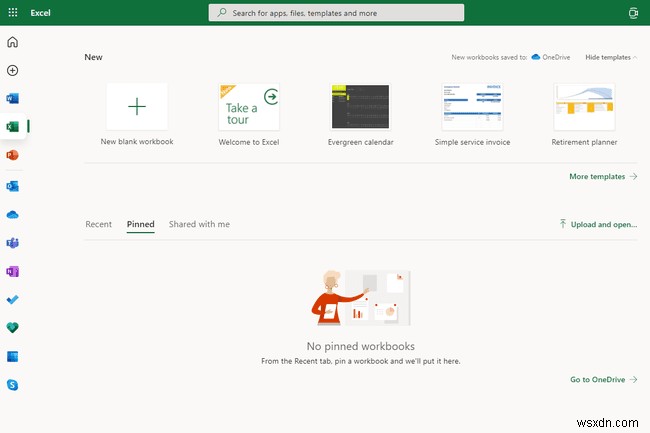Image resolution: width=650 pixels, height=433 pixels.
Task: Open the Calendar icon in sidebar
Action: point(12,356)
